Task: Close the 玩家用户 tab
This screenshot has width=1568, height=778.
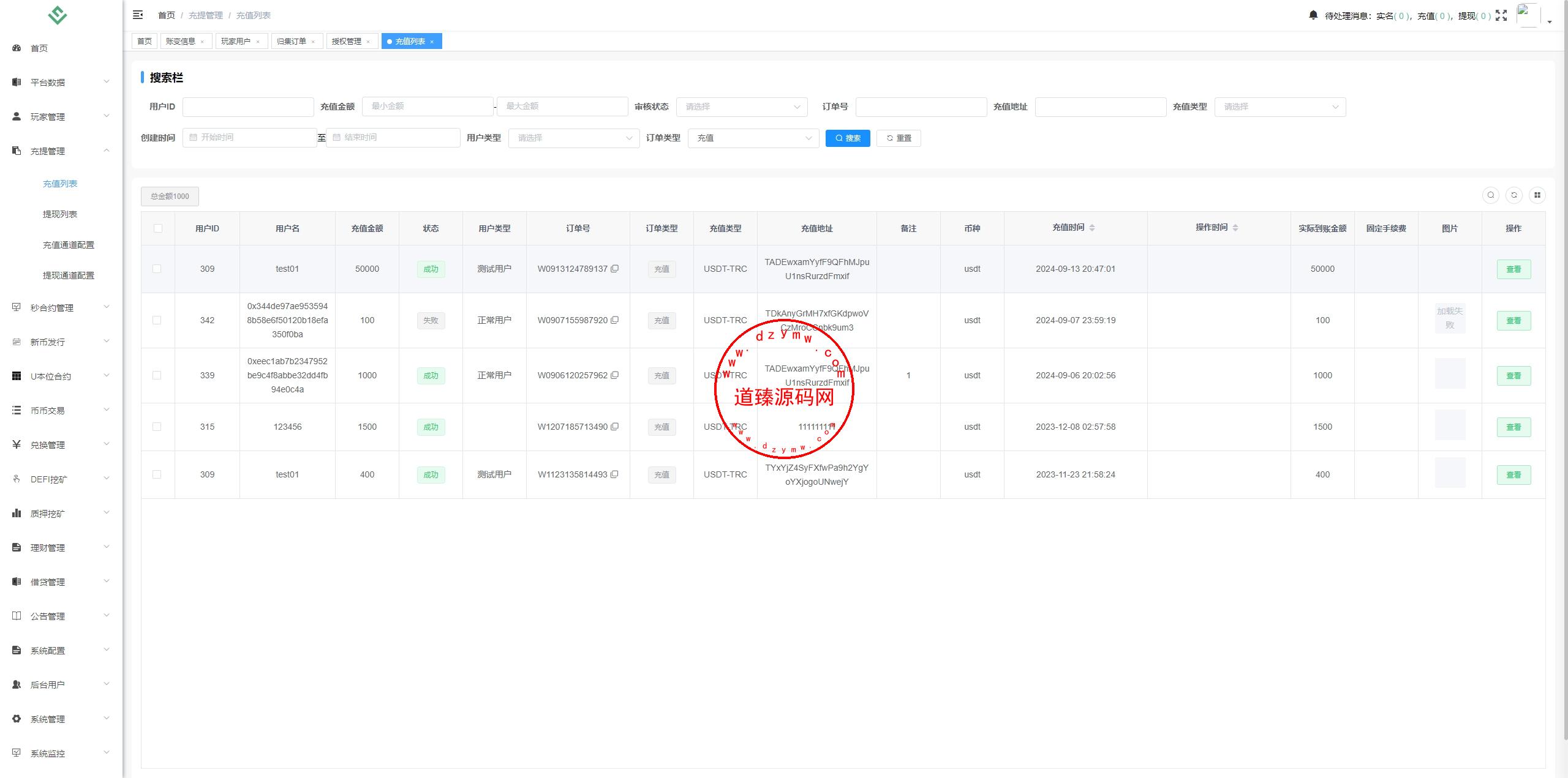Action: coord(258,42)
